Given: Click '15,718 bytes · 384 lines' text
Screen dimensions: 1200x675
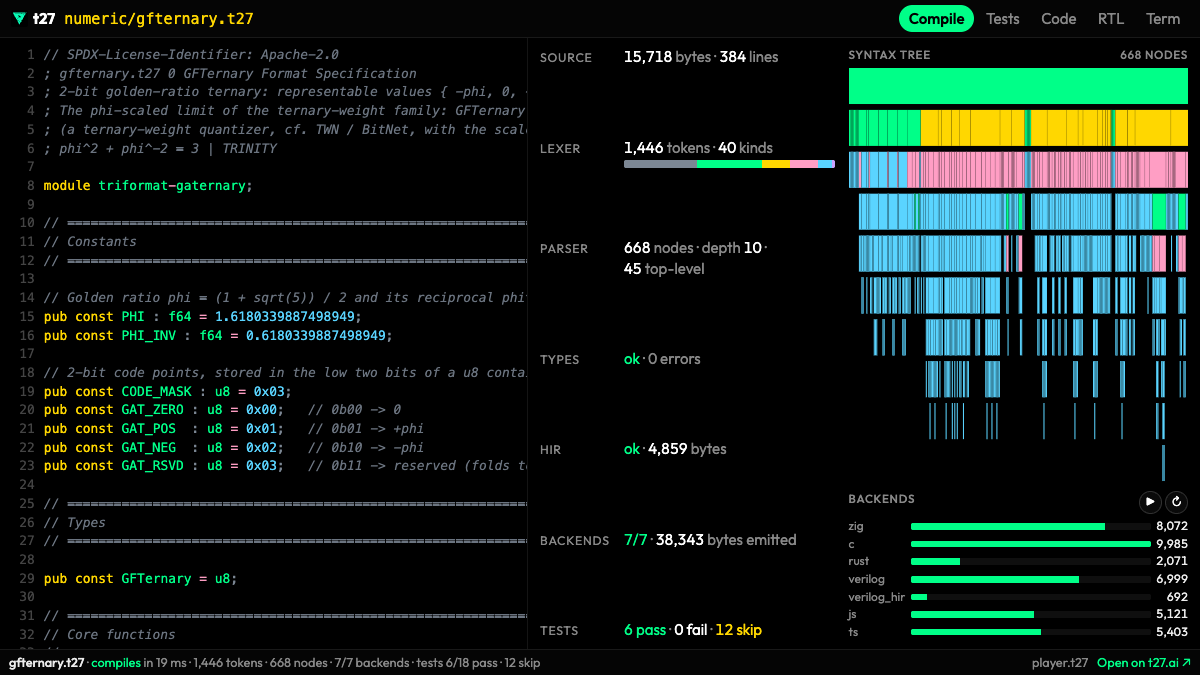Looking at the screenshot, I should (701, 57).
